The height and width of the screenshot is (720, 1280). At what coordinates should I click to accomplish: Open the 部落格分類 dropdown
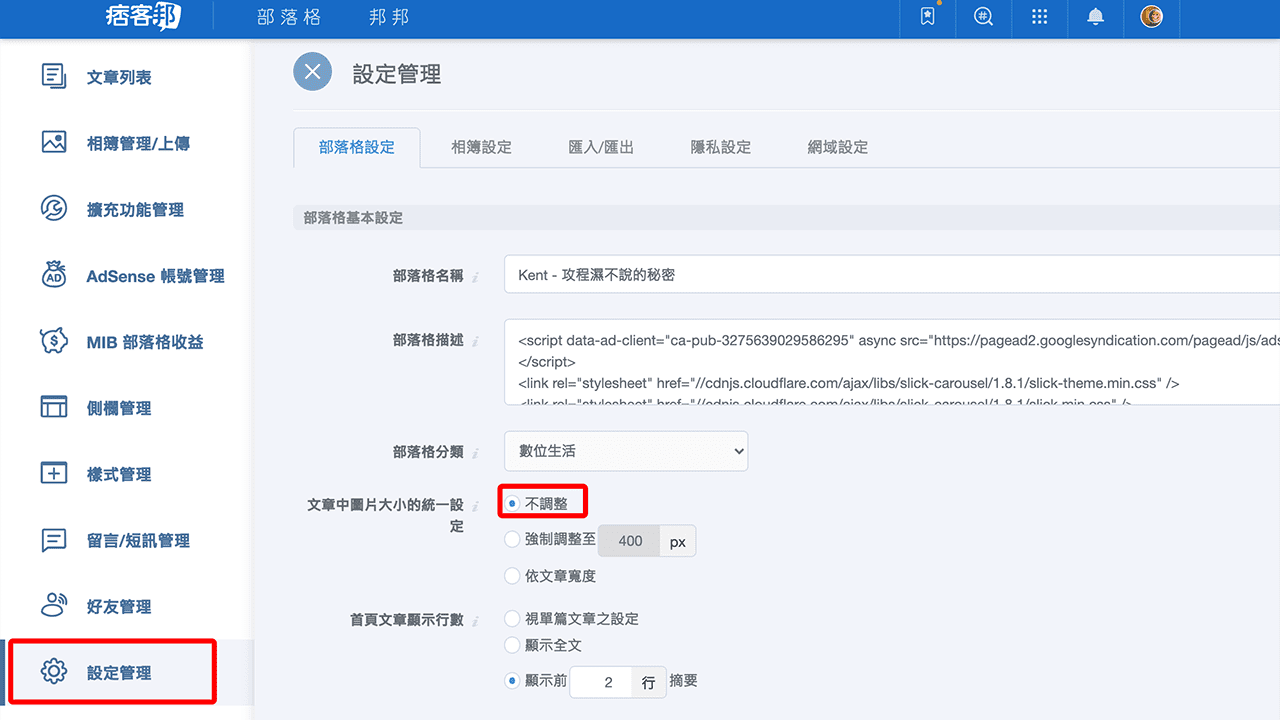click(625, 451)
